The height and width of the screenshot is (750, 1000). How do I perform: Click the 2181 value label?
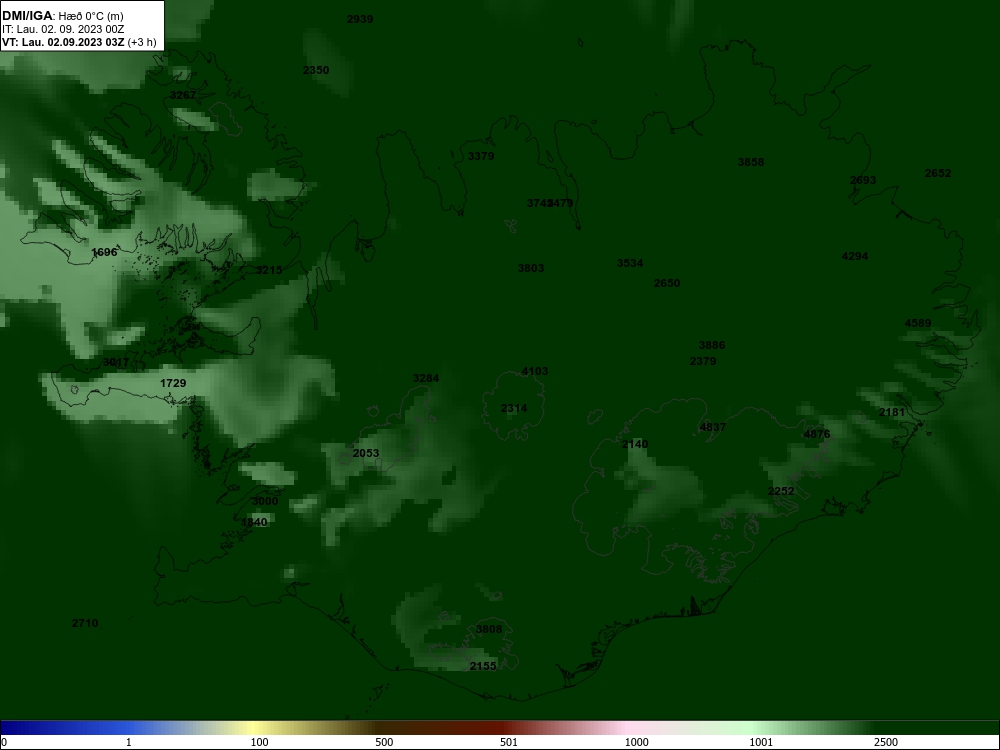coord(892,413)
